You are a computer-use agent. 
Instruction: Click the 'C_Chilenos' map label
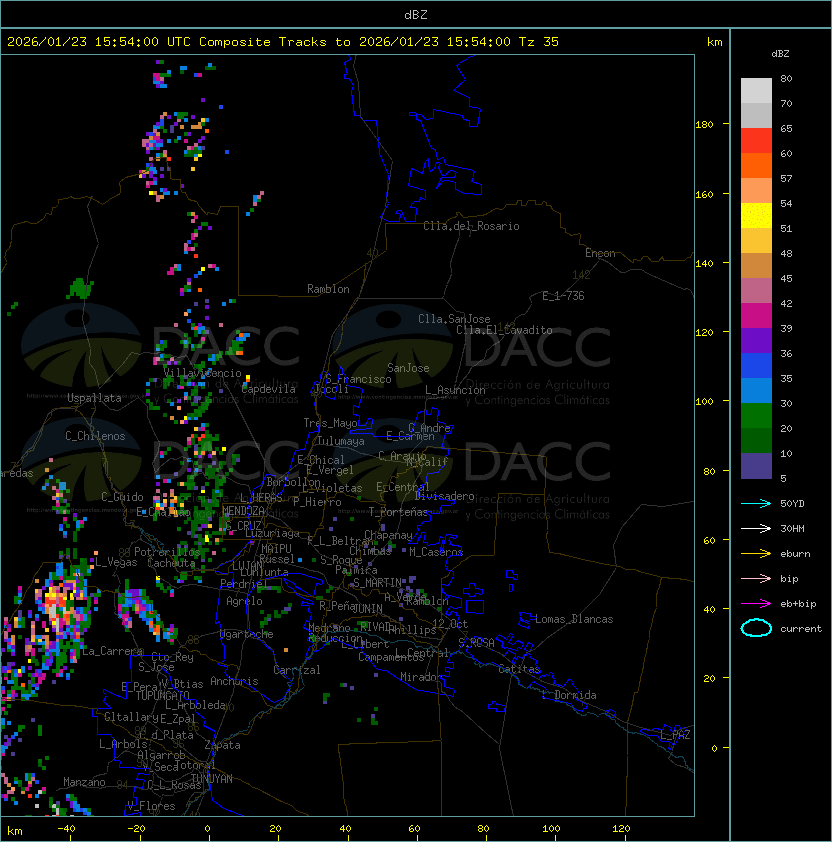(95, 436)
